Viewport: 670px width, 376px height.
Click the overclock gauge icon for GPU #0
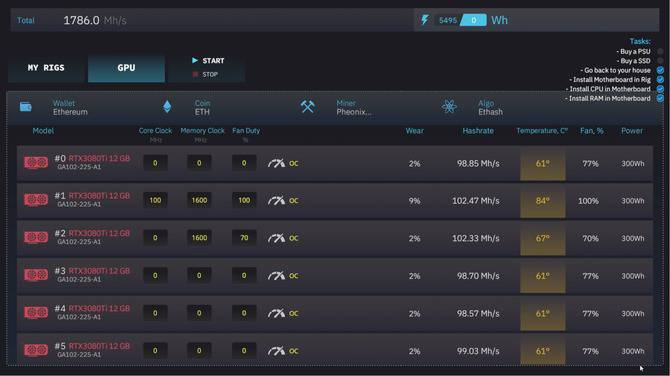click(276, 163)
